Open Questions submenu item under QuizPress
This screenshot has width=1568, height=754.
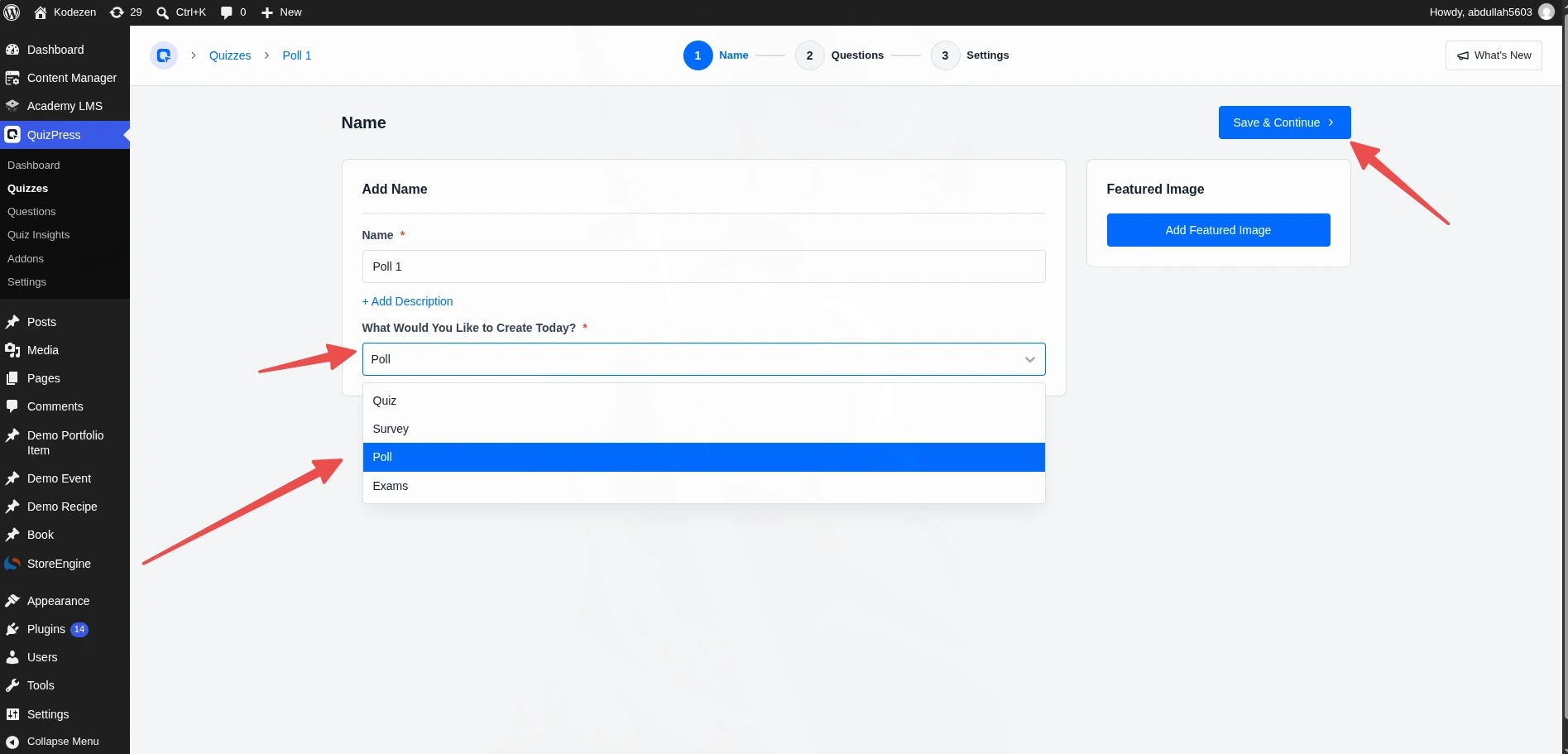coord(31,212)
